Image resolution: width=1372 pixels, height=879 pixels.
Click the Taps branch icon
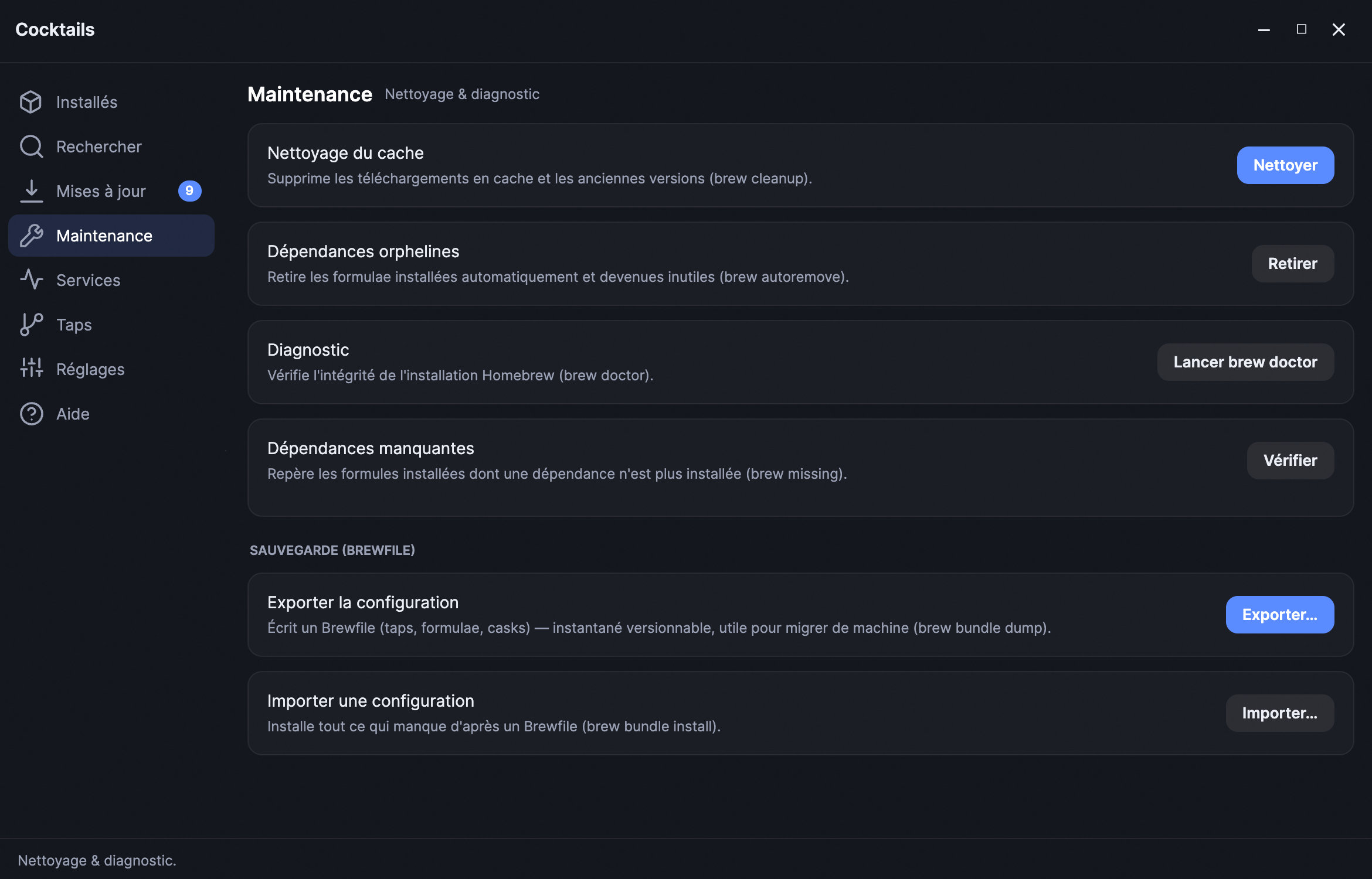click(31, 325)
